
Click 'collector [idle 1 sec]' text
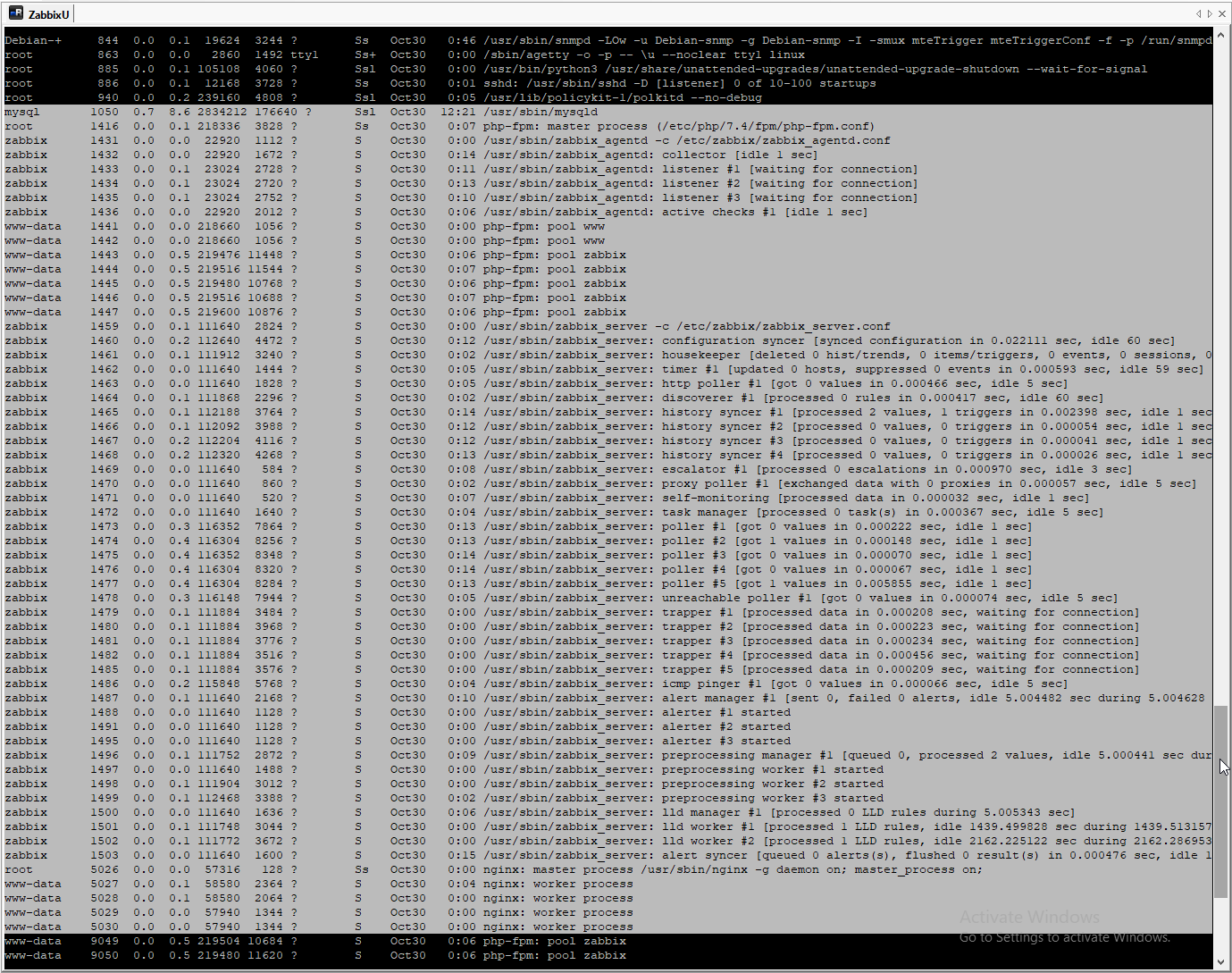[x=741, y=155]
